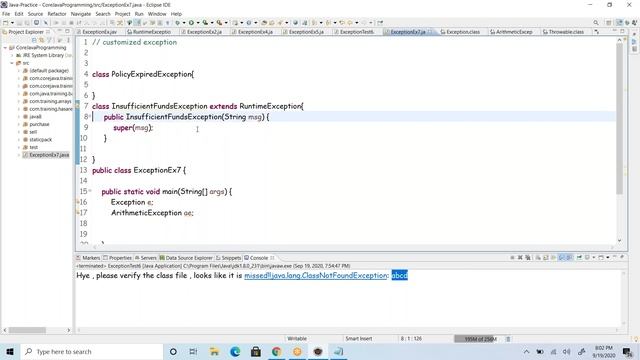Switch to the Snippets tab
Viewport: 640px width, 360px height.
228,258
